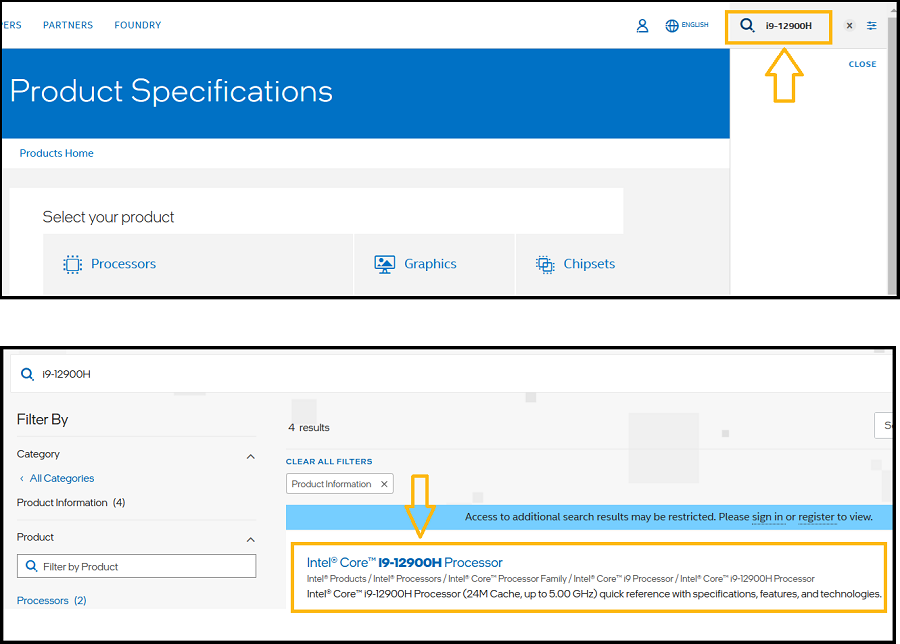The width and height of the screenshot is (900, 644).
Task: Open the FOUNDRY menu
Action: point(138,25)
